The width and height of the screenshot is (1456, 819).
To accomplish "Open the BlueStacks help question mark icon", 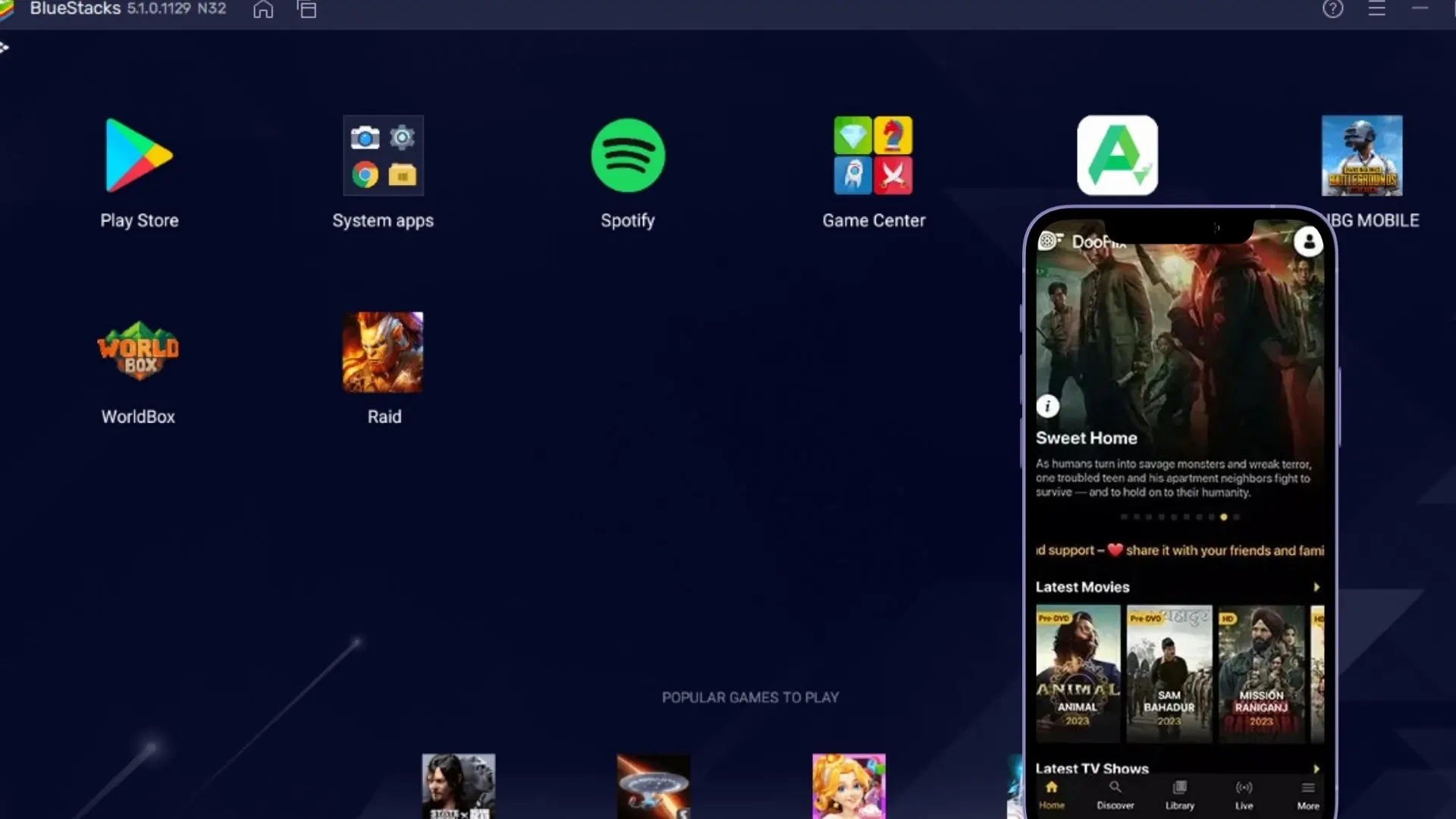I will (x=1333, y=9).
